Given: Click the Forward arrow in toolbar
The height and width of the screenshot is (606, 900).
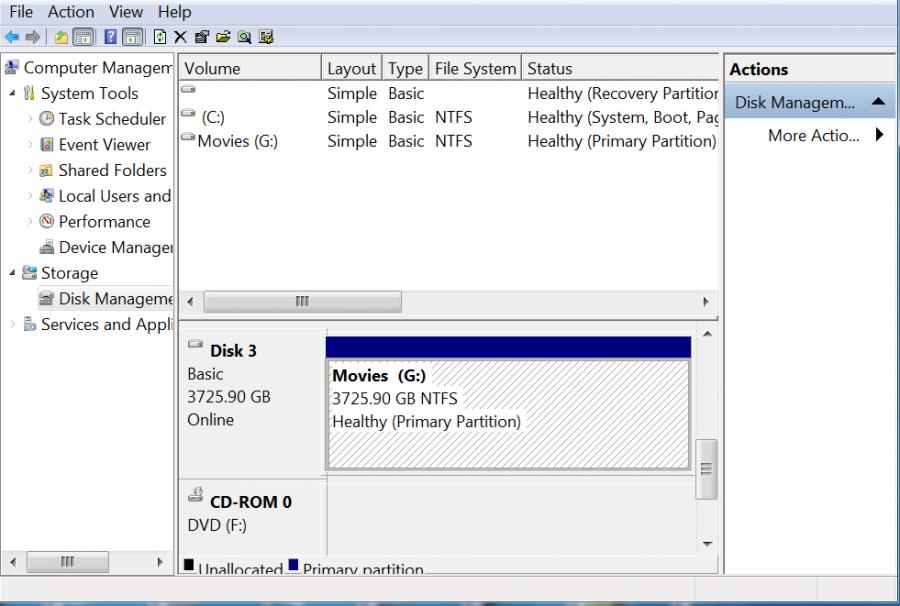Looking at the screenshot, I should 33,37.
